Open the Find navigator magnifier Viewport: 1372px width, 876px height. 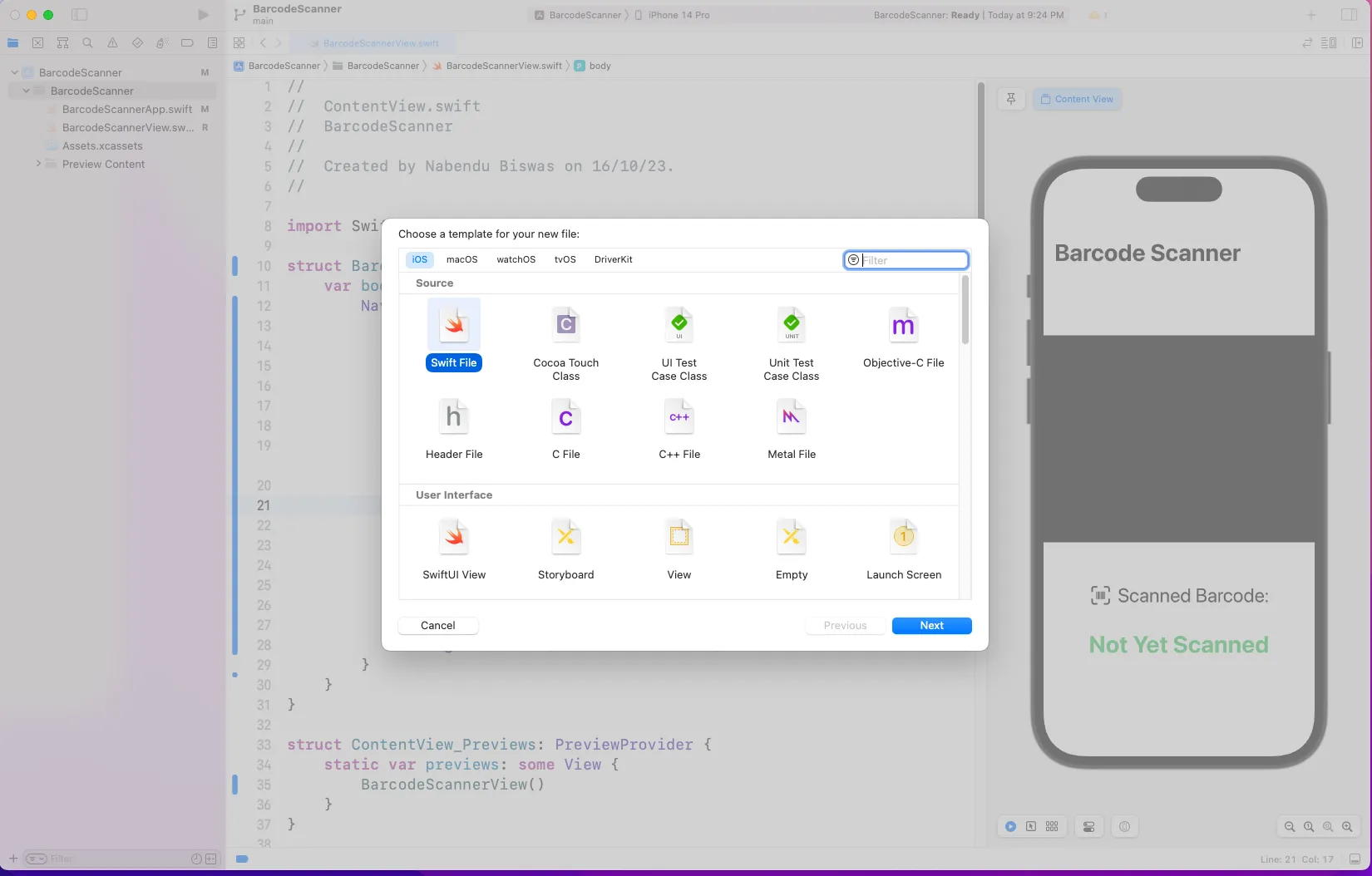pos(87,43)
